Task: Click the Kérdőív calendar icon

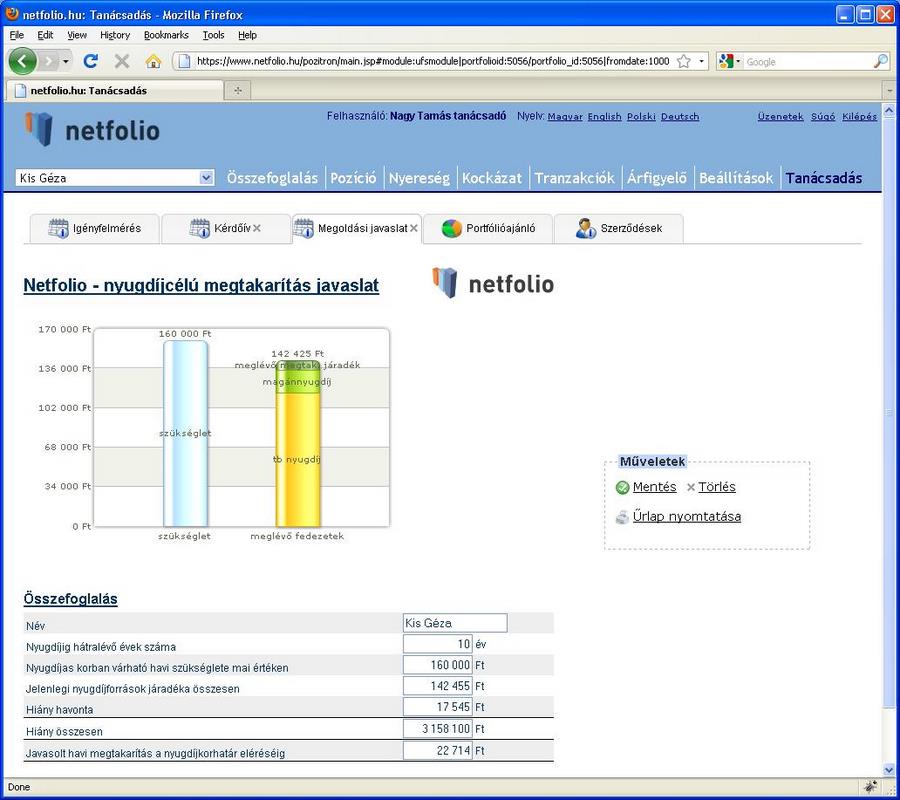Action: coord(199,228)
